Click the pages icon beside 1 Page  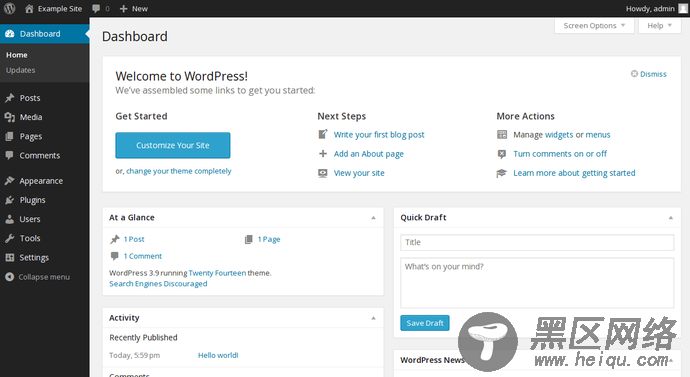pos(249,239)
